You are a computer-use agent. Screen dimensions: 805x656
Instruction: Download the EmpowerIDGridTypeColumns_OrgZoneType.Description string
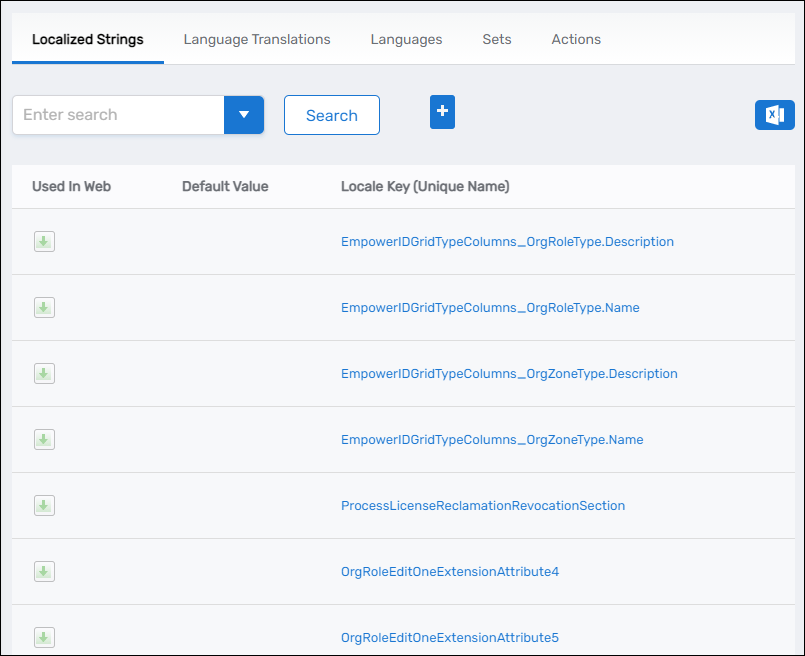point(44,373)
